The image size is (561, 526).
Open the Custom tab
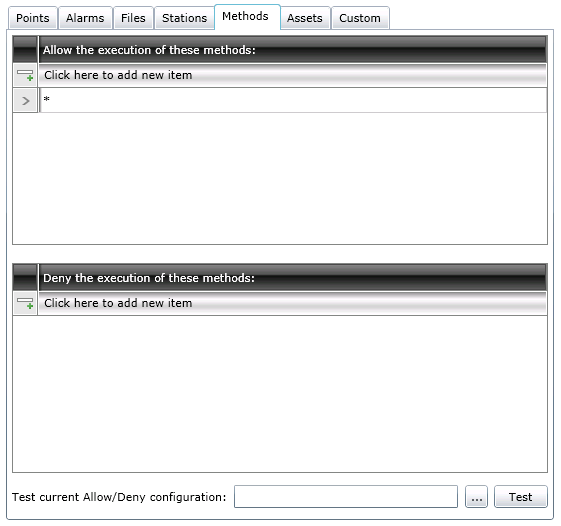[360, 18]
